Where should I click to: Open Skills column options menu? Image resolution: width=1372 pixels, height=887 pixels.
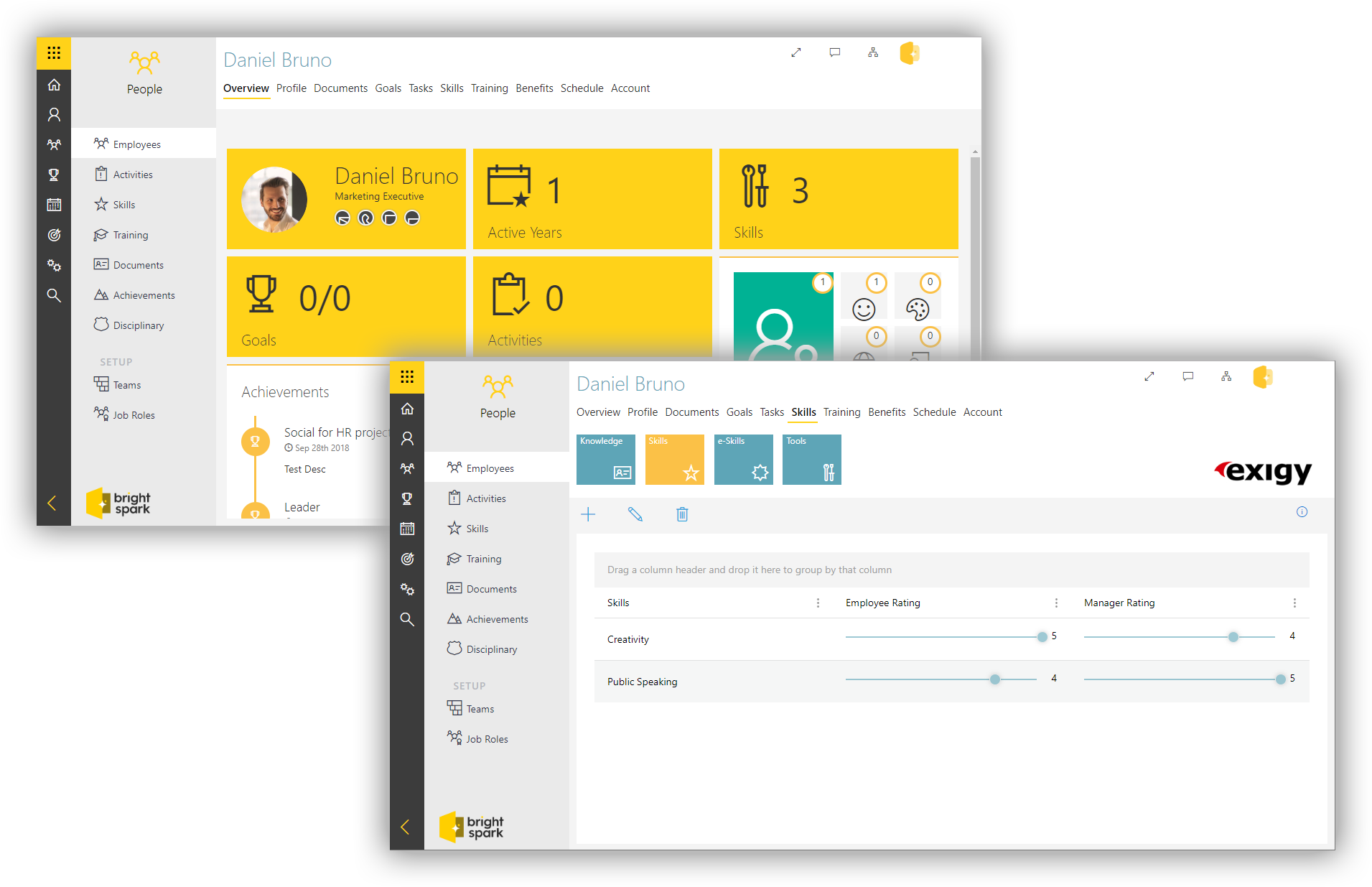(818, 603)
